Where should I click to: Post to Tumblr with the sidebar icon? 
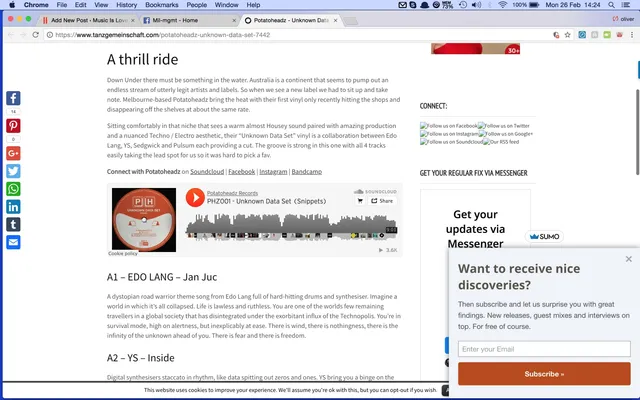click(x=13, y=224)
